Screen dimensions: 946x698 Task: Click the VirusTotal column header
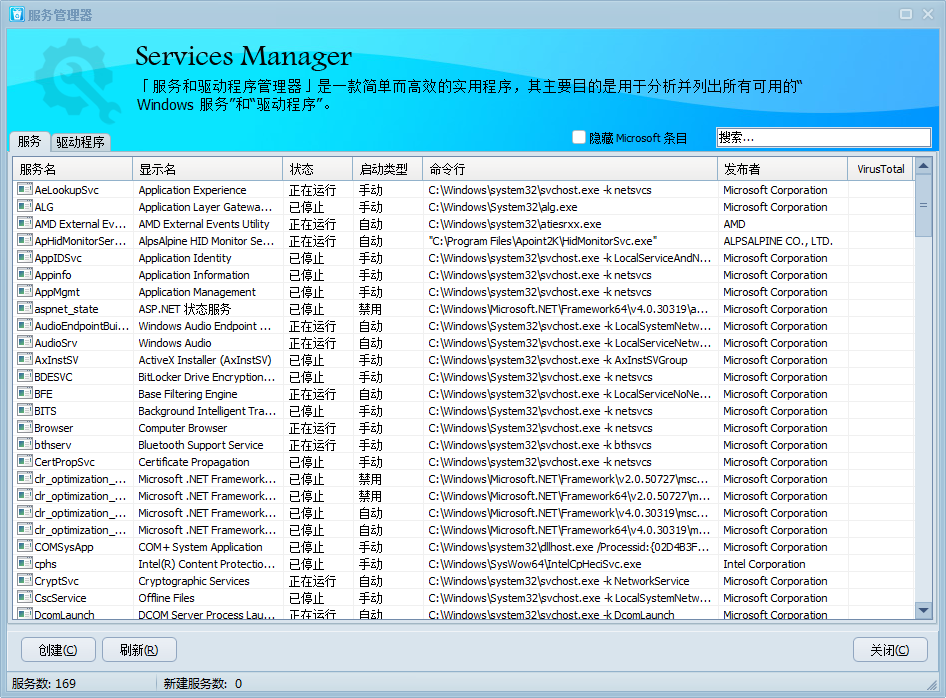[x=880, y=169]
